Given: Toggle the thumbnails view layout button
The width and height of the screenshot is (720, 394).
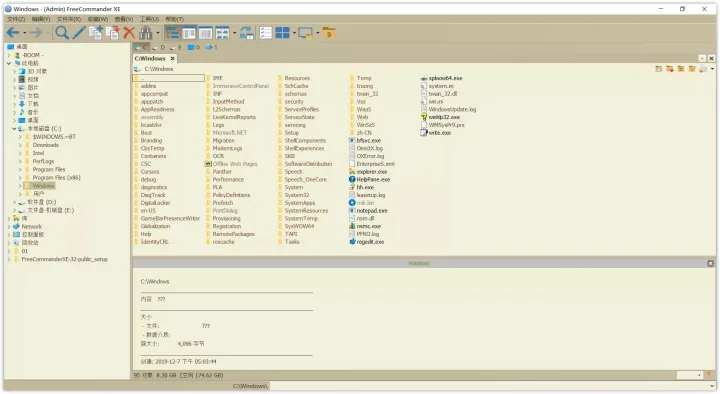Looking at the screenshot, I should click(222, 33).
